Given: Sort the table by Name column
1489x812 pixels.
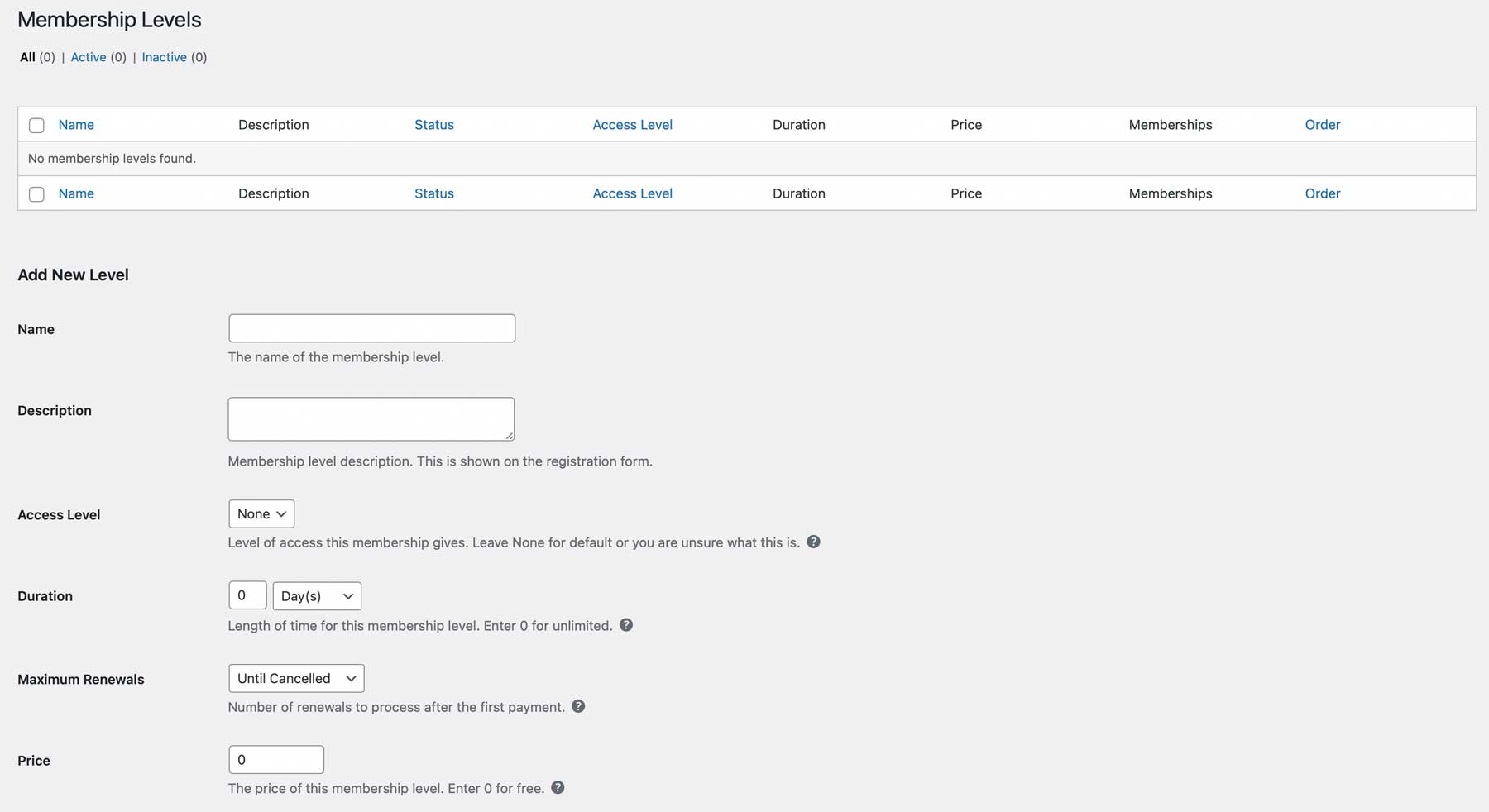Looking at the screenshot, I should click(76, 125).
